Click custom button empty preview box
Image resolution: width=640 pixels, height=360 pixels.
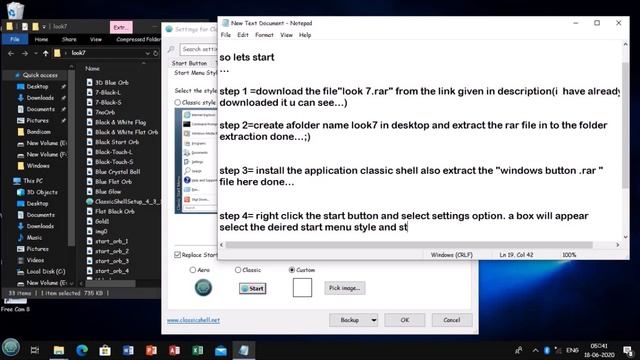(x=302, y=288)
